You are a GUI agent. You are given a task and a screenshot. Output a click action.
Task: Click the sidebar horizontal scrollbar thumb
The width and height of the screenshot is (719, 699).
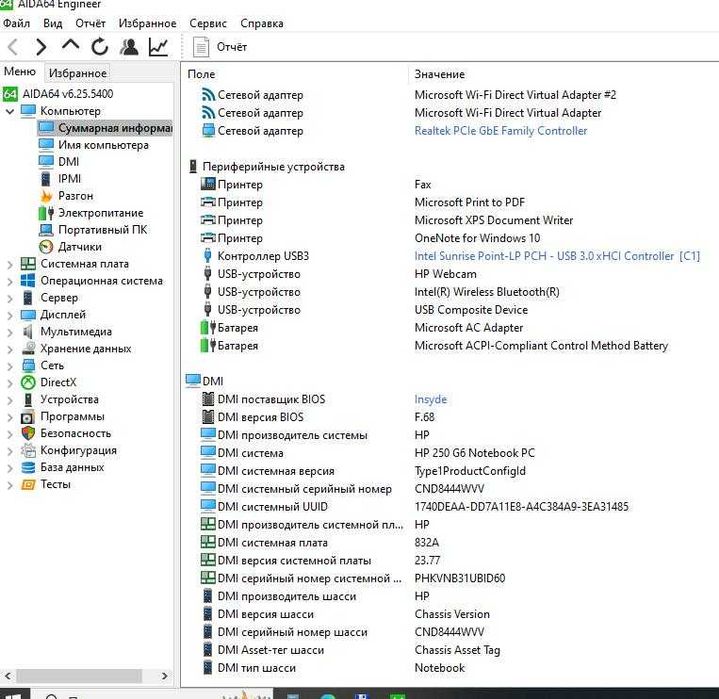(x=79, y=676)
